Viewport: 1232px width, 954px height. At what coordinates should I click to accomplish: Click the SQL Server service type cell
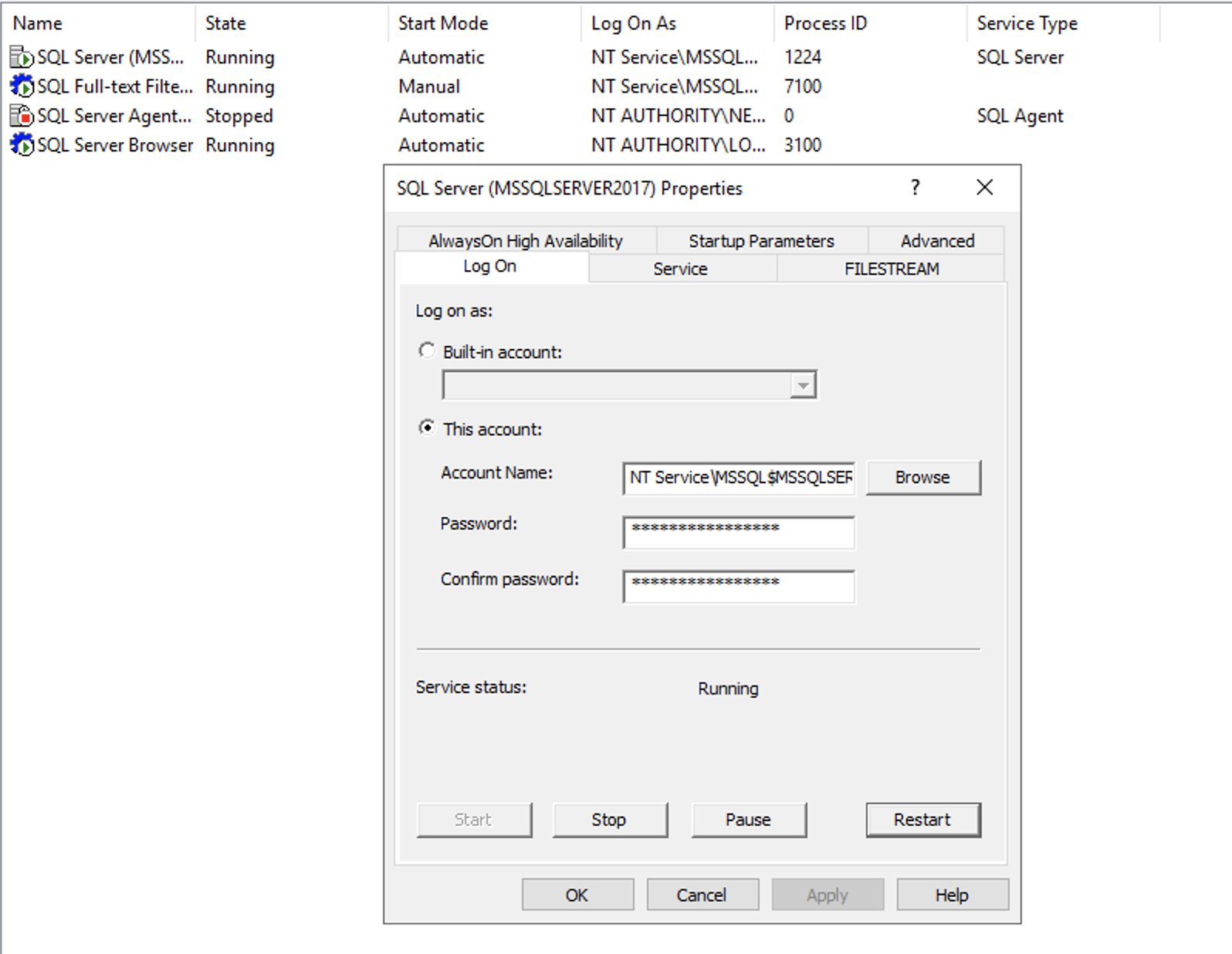(x=1020, y=57)
